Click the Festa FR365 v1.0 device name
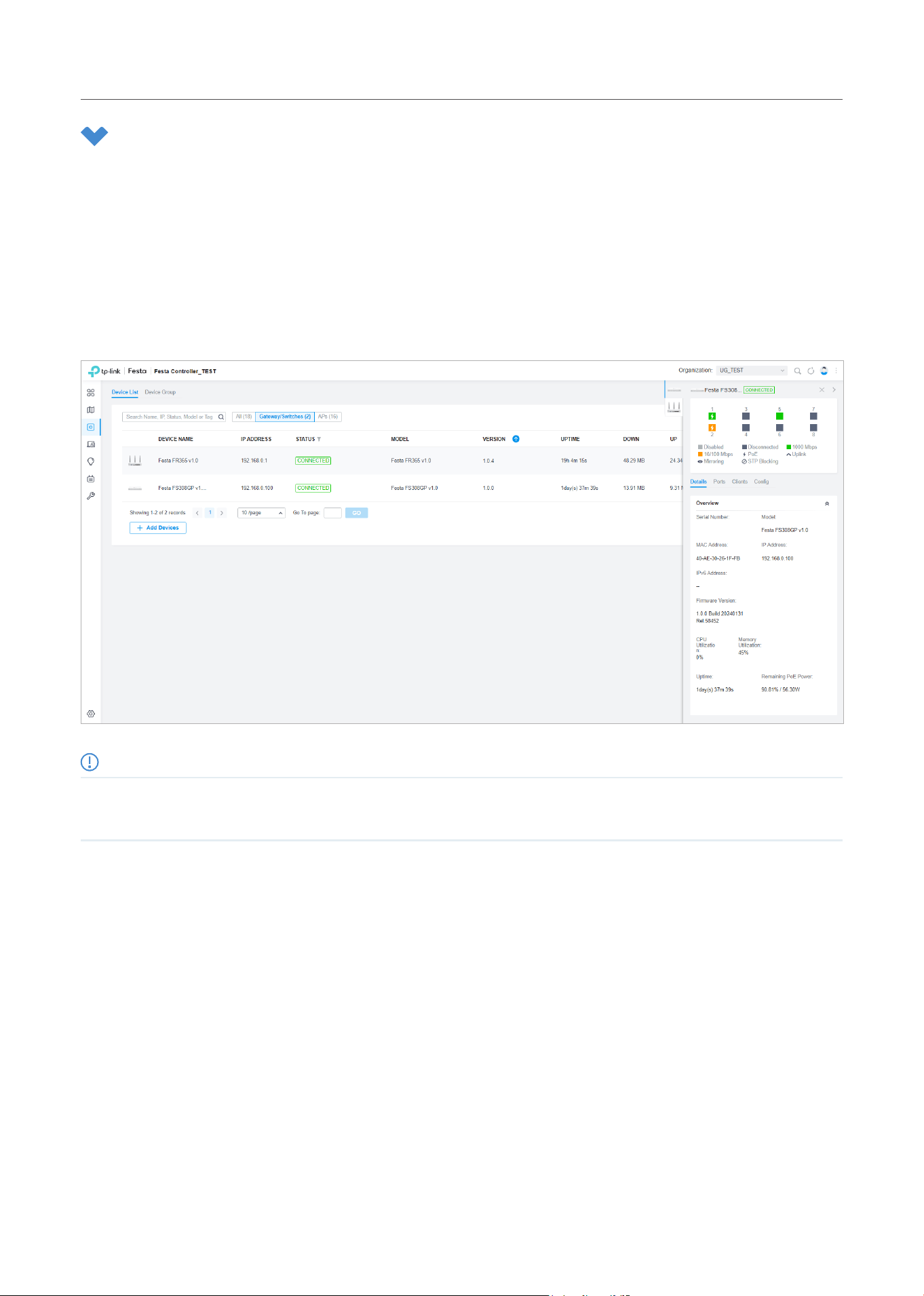Viewport: 924px width, 1296px height. coord(178,461)
